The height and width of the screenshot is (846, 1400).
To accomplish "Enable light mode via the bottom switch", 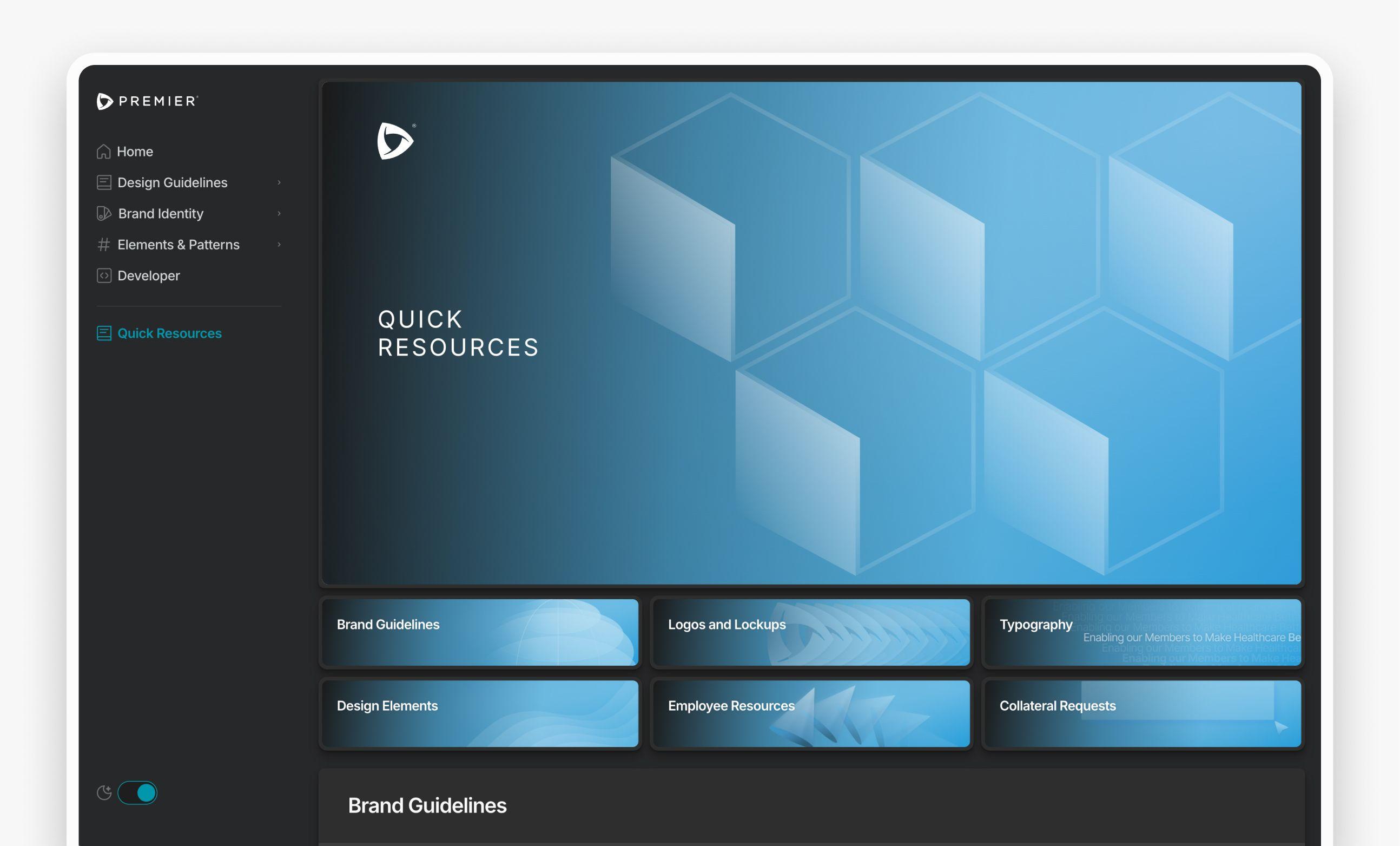I will (138, 792).
